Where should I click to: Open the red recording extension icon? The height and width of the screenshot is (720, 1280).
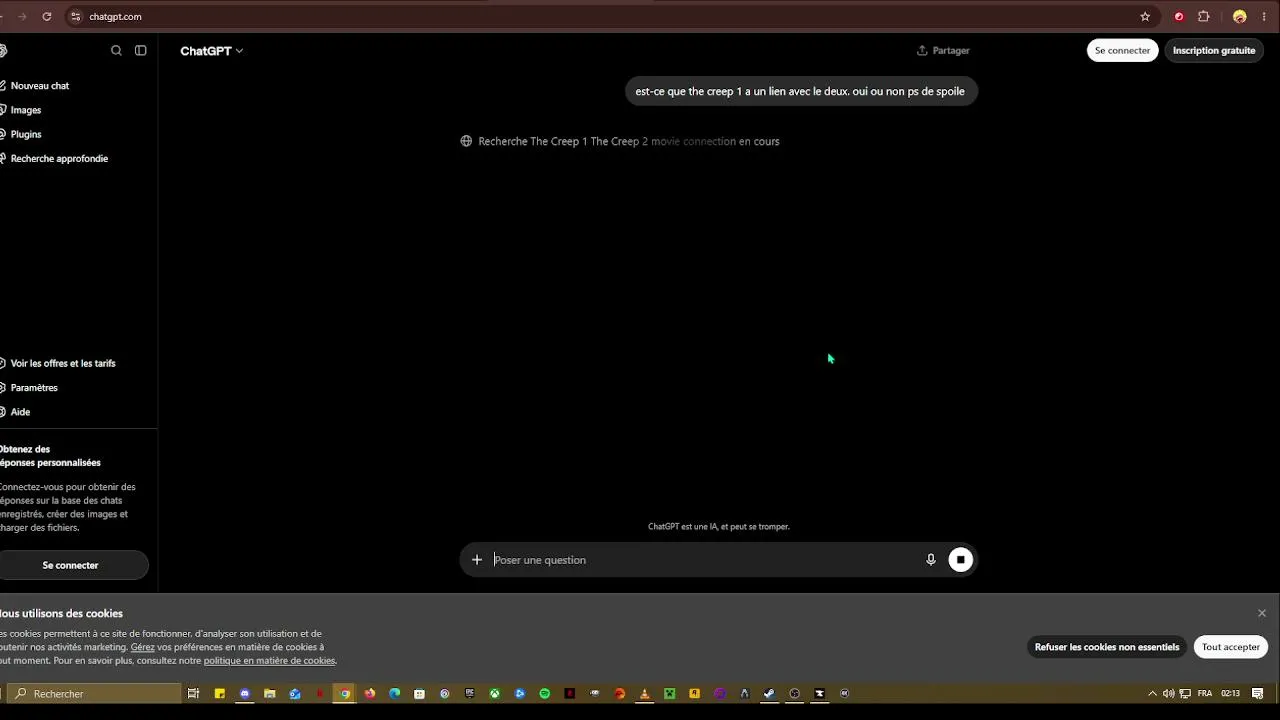click(x=1179, y=16)
